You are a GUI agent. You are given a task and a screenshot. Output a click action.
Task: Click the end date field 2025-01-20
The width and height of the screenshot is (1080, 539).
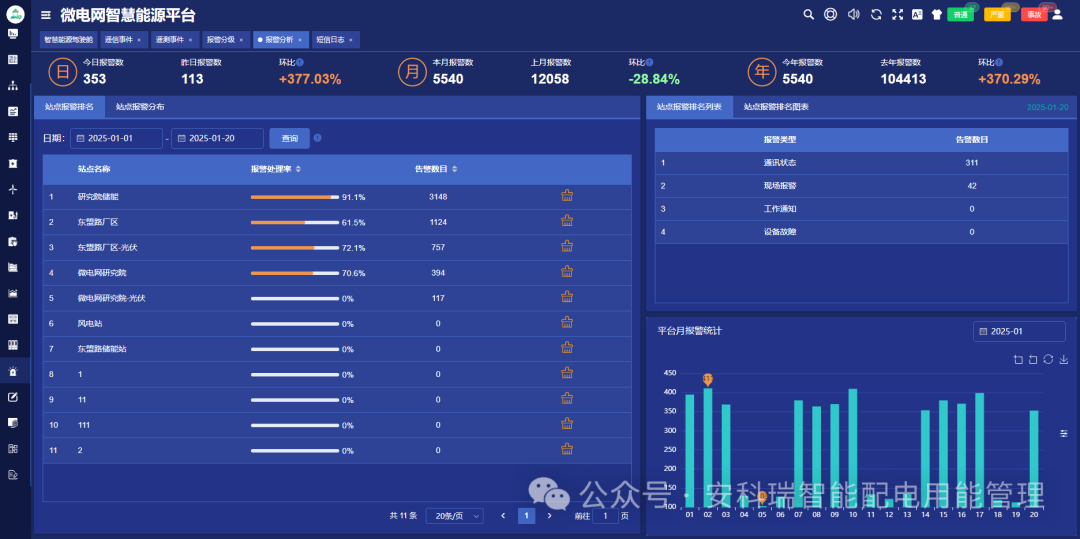pos(218,138)
